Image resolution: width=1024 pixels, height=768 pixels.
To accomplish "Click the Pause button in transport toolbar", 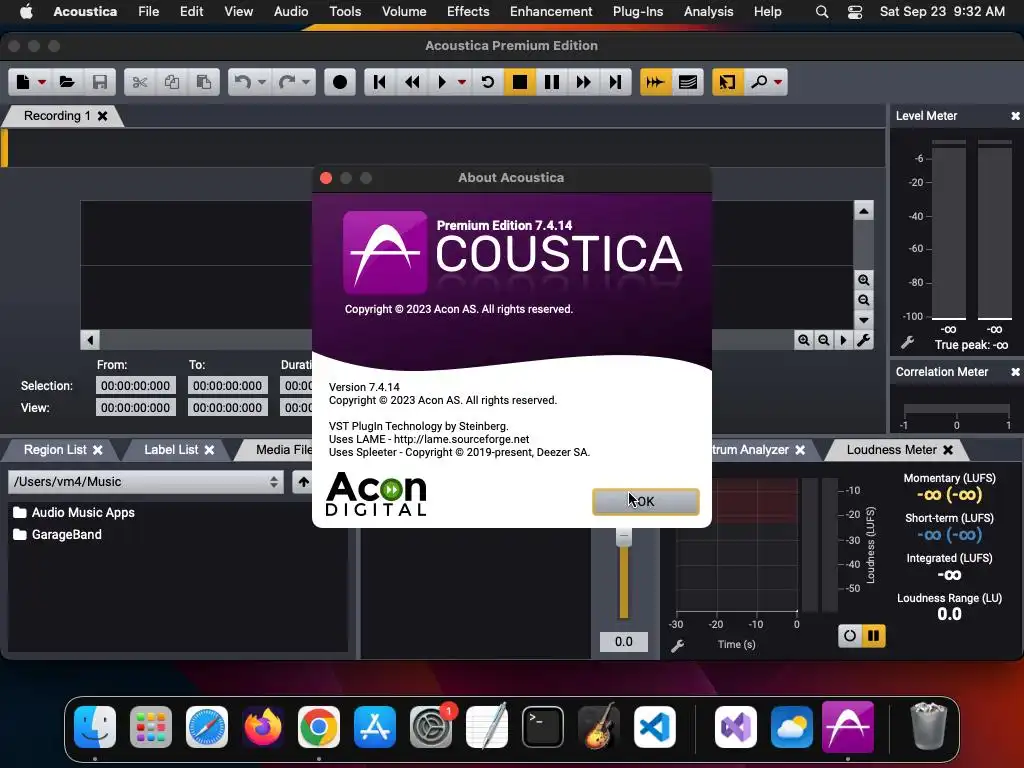I will tap(552, 82).
